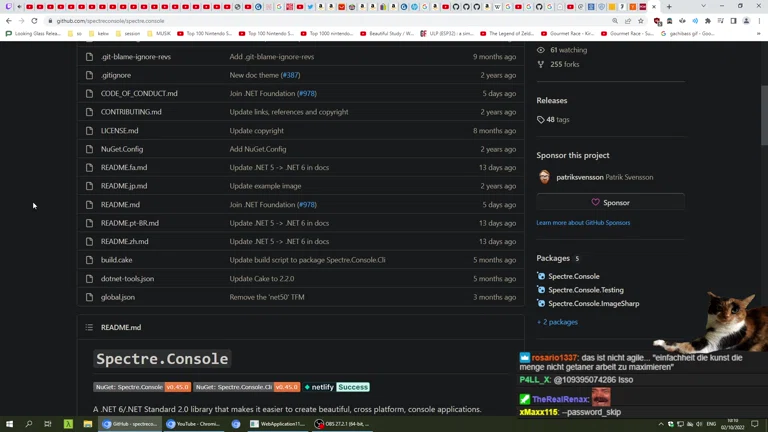Click the page's vertical scrollbar
The width and height of the screenshot is (768, 432).
click(764, 110)
